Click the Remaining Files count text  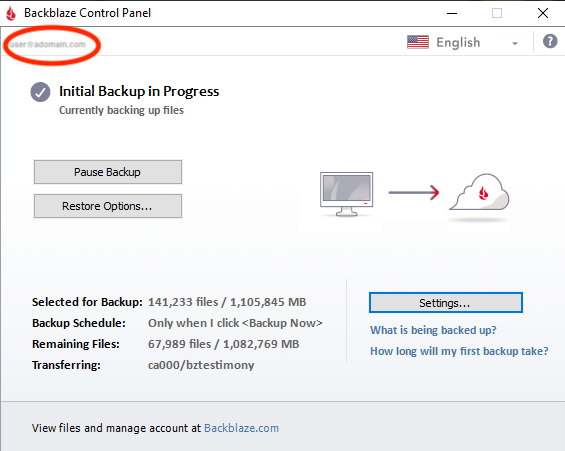(223, 344)
